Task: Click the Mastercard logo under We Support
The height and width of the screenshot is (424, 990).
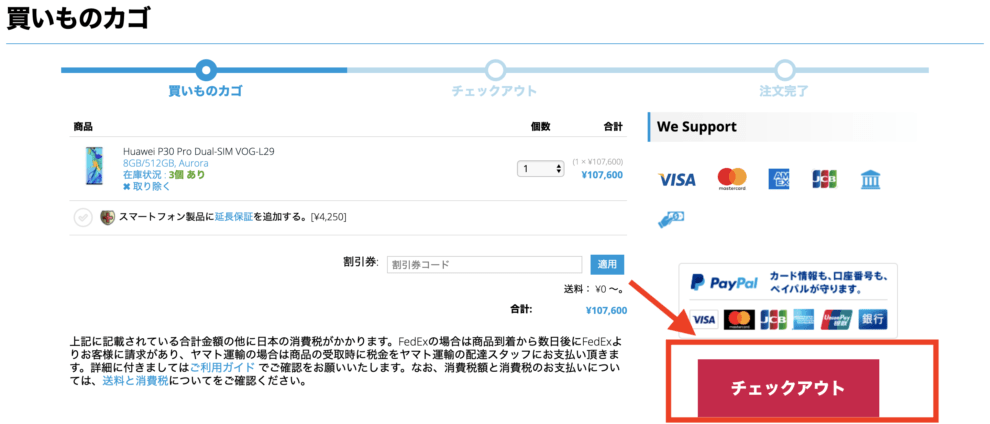Action: (732, 179)
